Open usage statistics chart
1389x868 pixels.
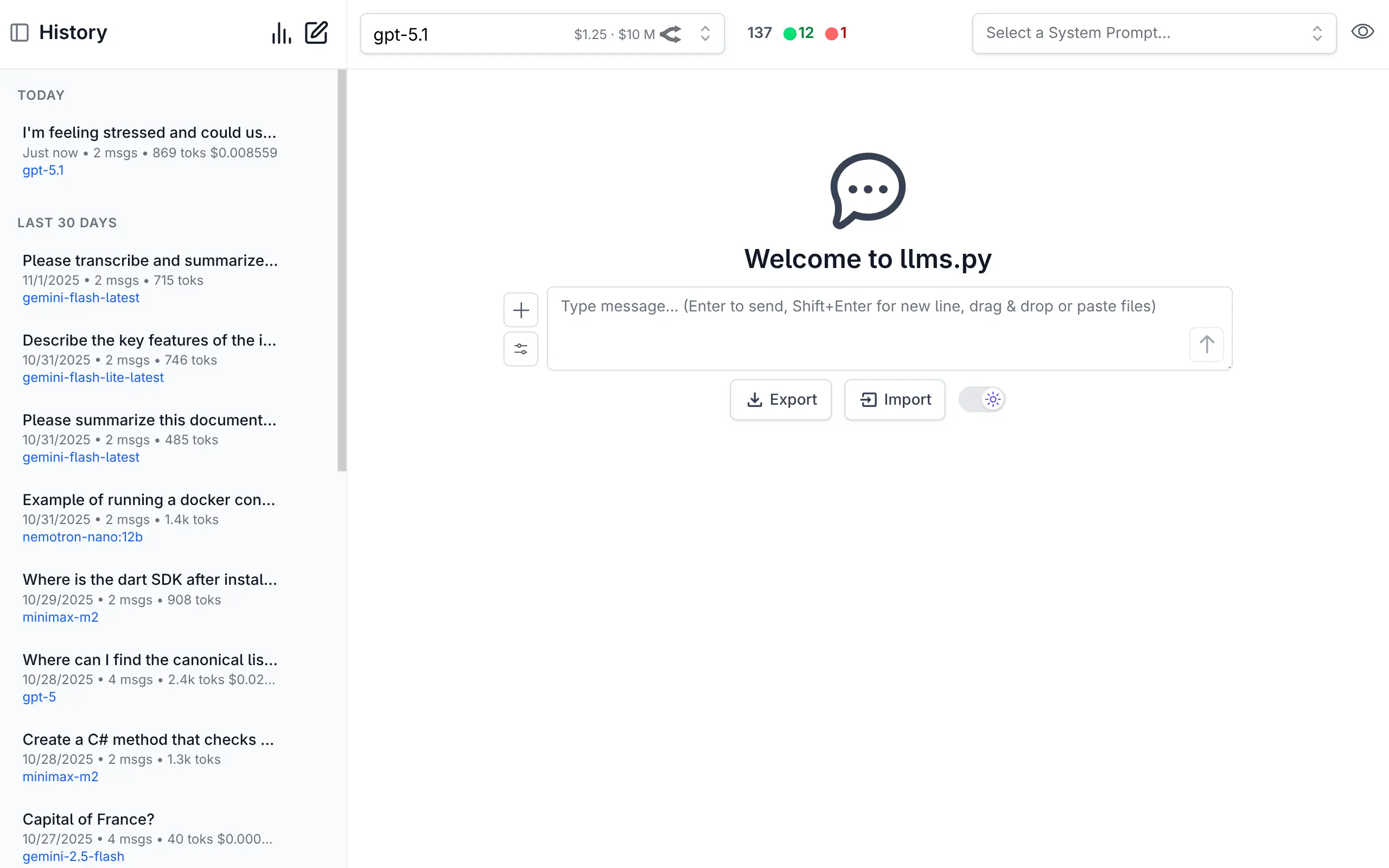pos(281,33)
